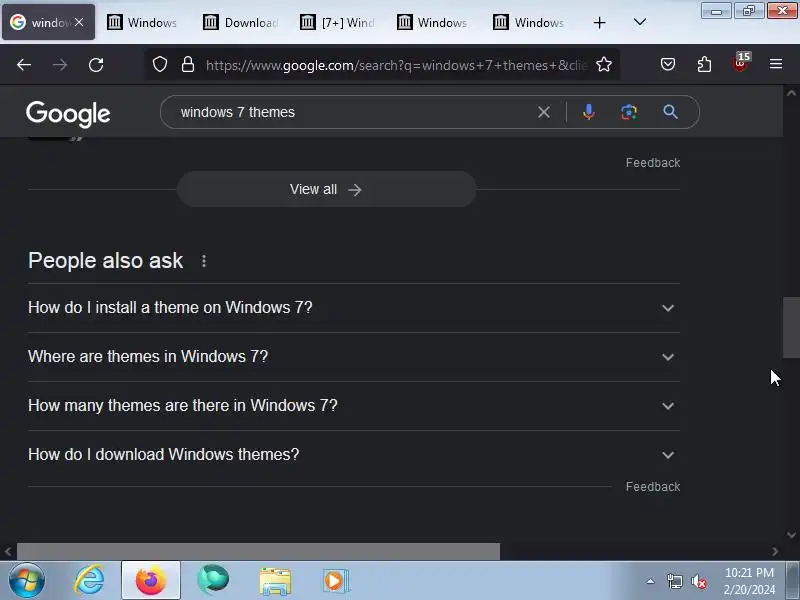Show hidden system tray icons
This screenshot has height=600, width=800.
651,581
